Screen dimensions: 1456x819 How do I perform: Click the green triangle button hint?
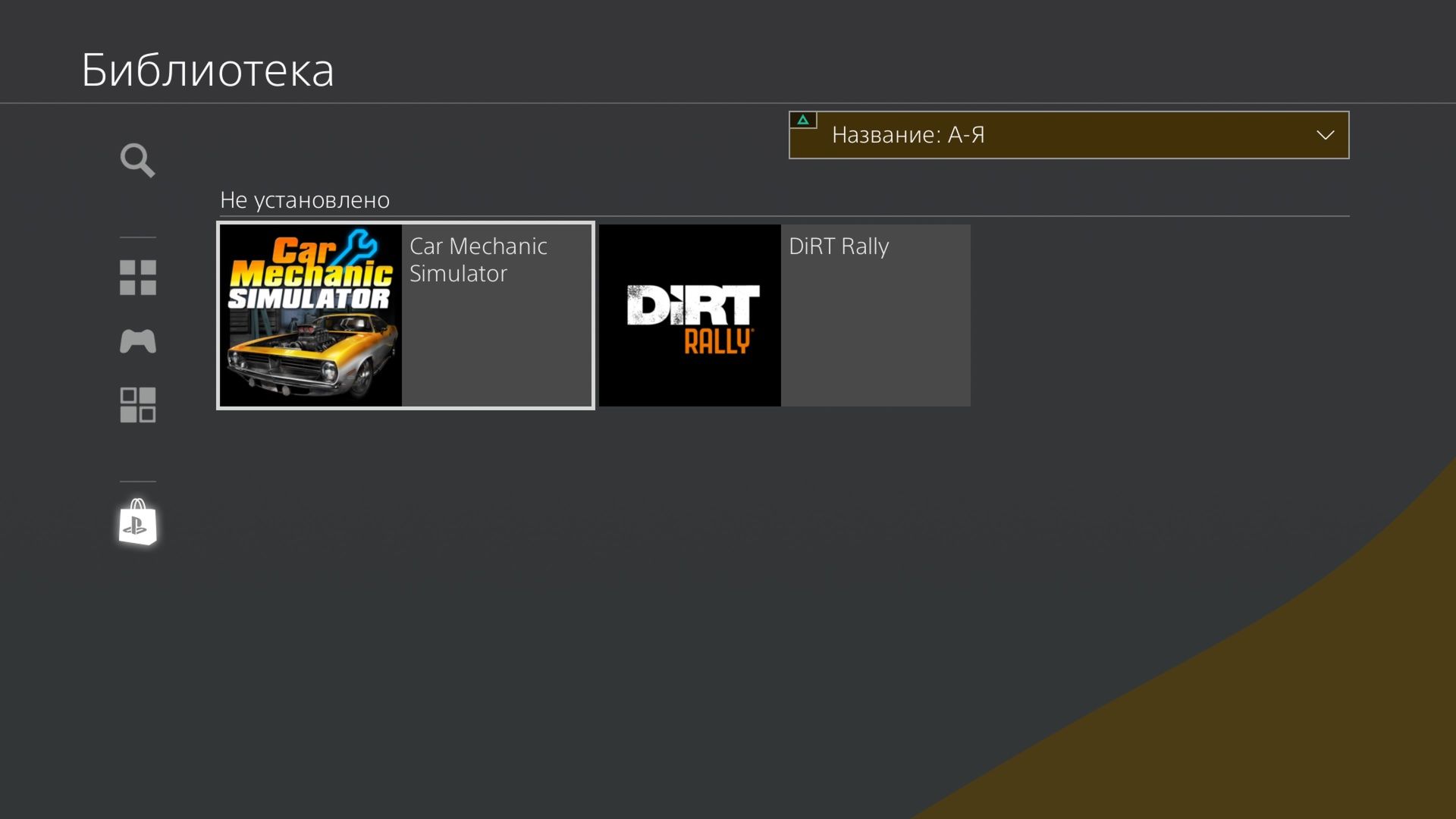(x=803, y=120)
